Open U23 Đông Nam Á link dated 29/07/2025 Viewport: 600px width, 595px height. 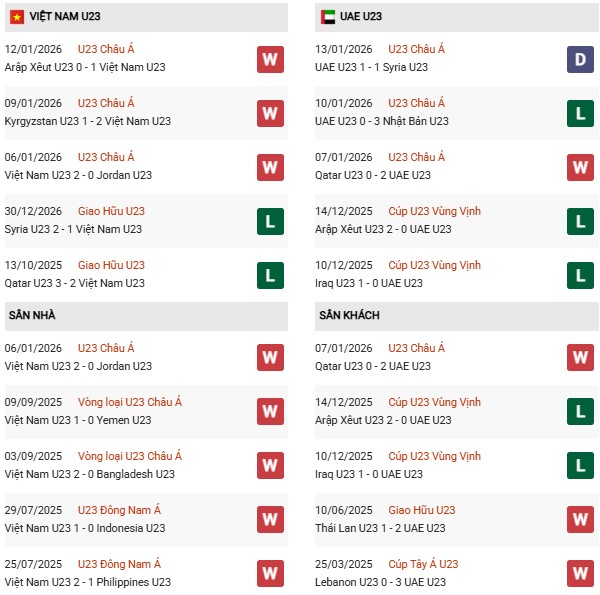(124, 510)
